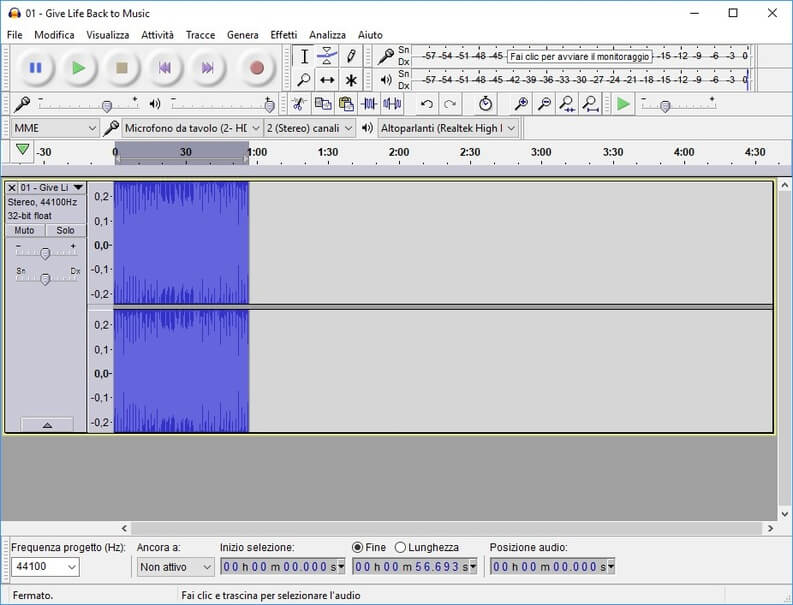Click the track gain slider
793x605 pixels.
coord(46,252)
